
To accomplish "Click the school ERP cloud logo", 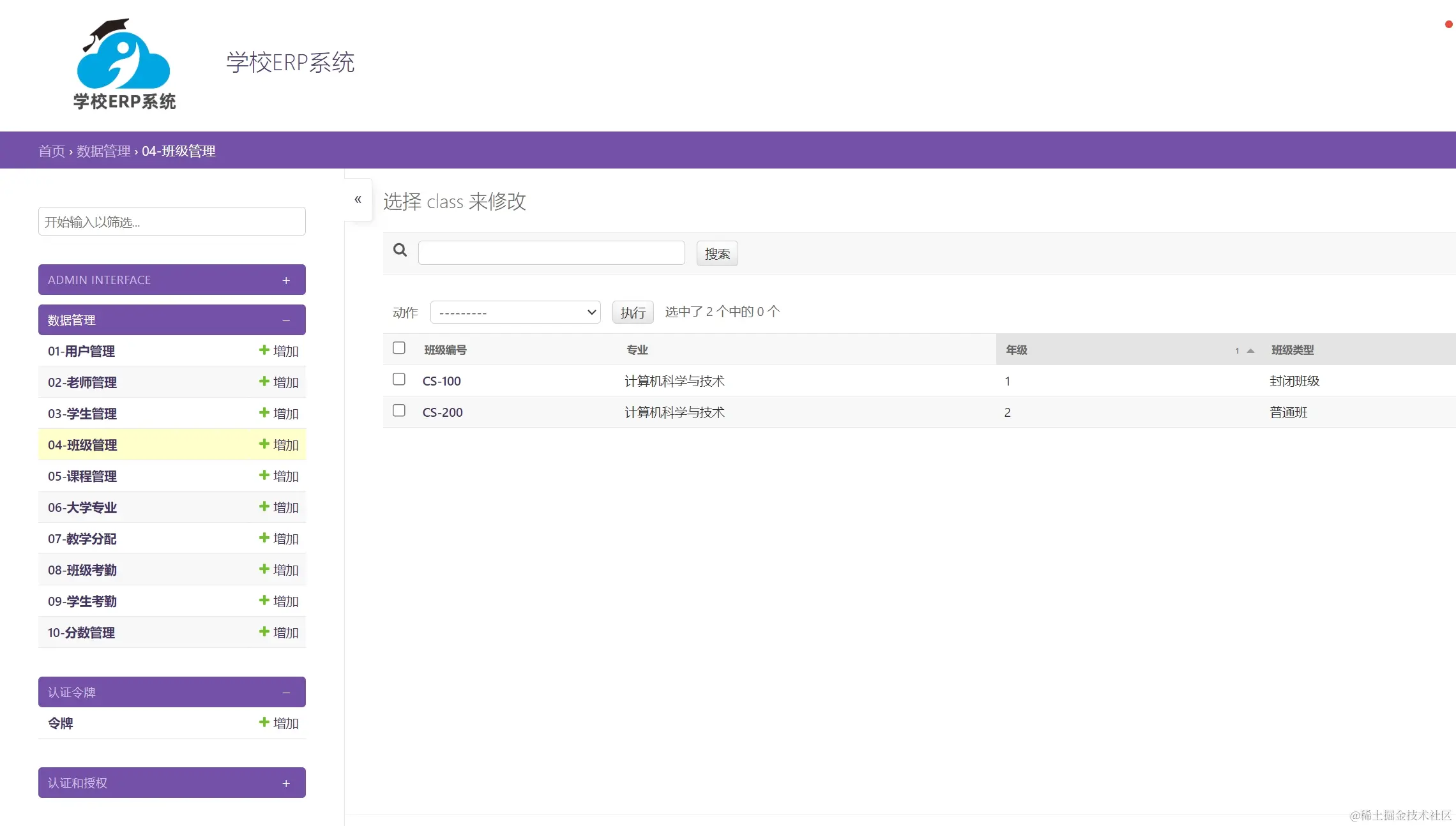I will click(x=124, y=64).
